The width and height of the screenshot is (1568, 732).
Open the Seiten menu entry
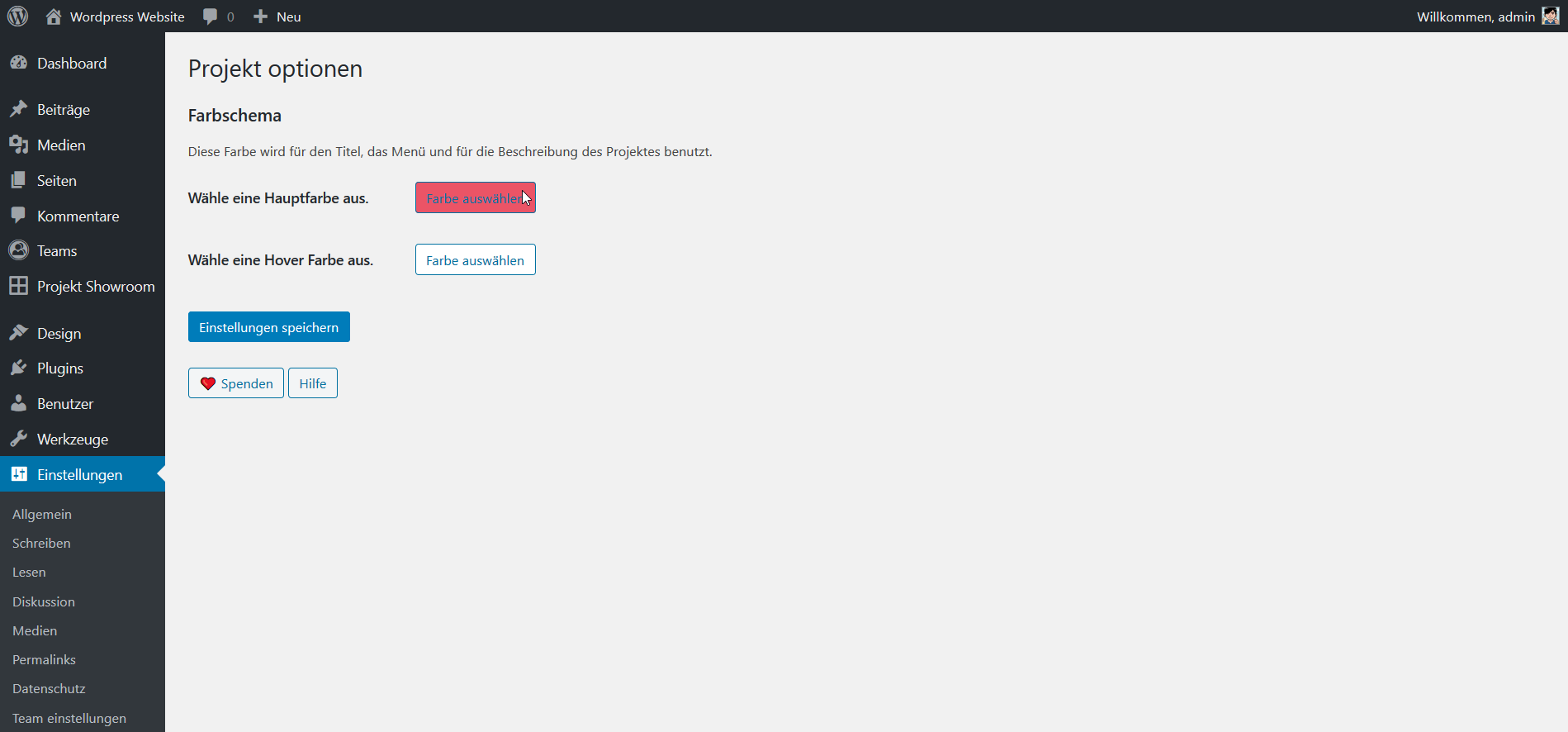[83, 180]
